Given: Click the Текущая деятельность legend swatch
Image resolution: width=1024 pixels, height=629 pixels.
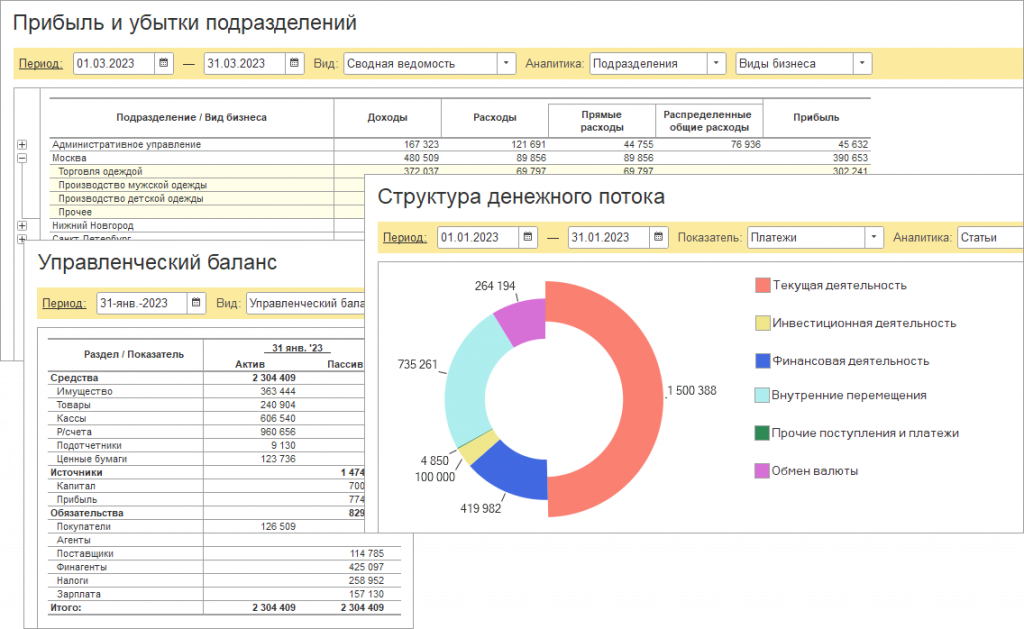Looking at the screenshot, I should tap(762, 285).
